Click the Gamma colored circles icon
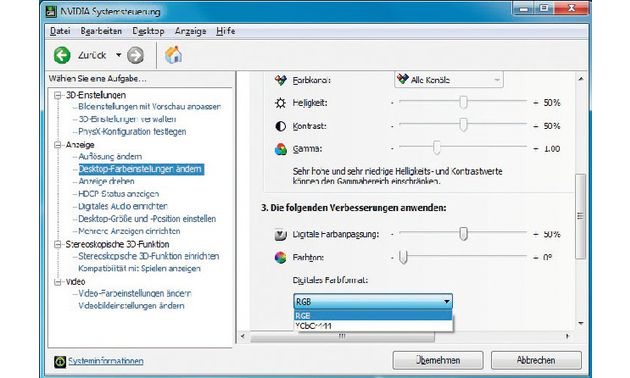Viewport: 630px width, 378px height. pos(280,149)
